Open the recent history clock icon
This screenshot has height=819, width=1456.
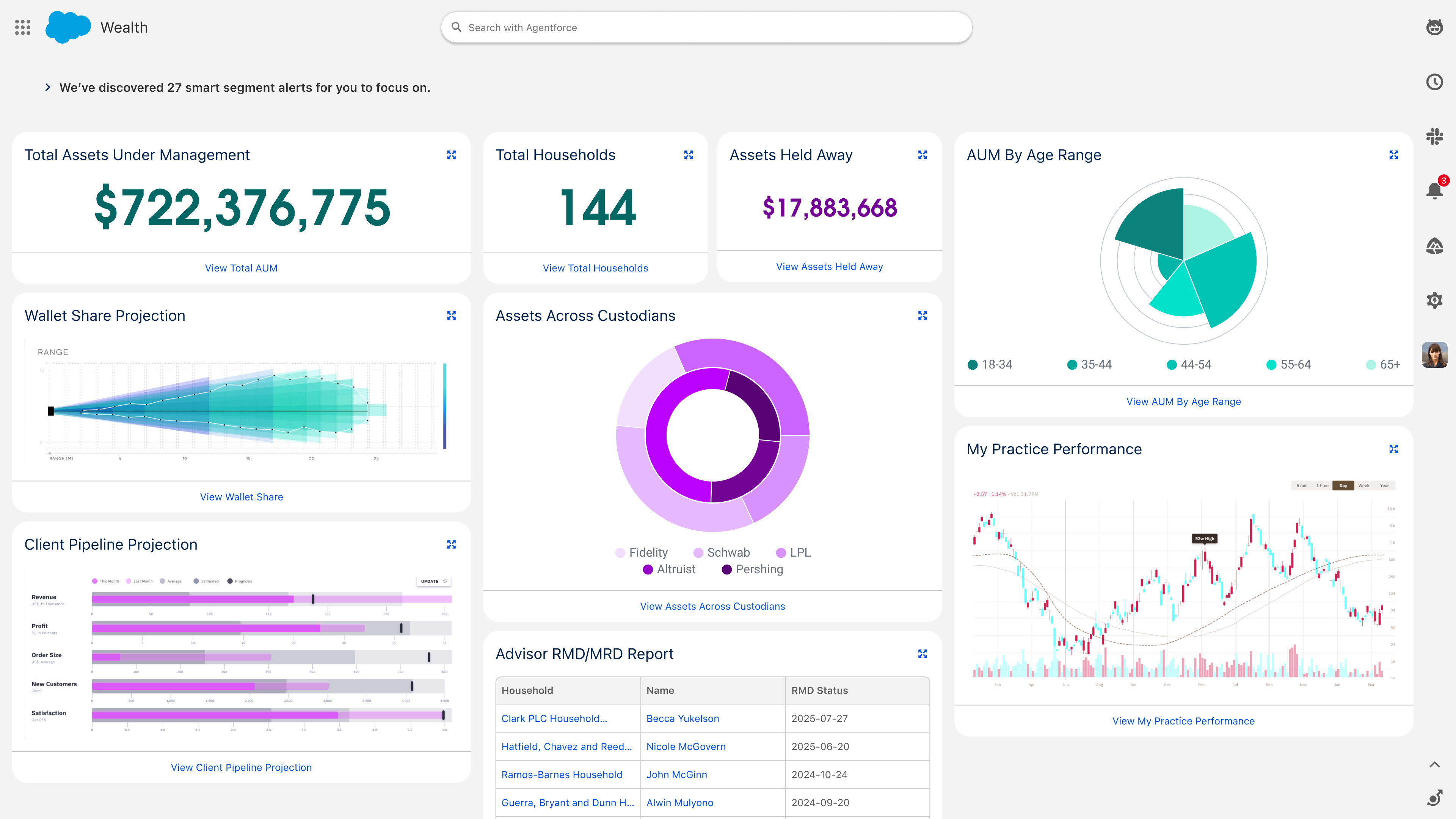(1434, 82)
